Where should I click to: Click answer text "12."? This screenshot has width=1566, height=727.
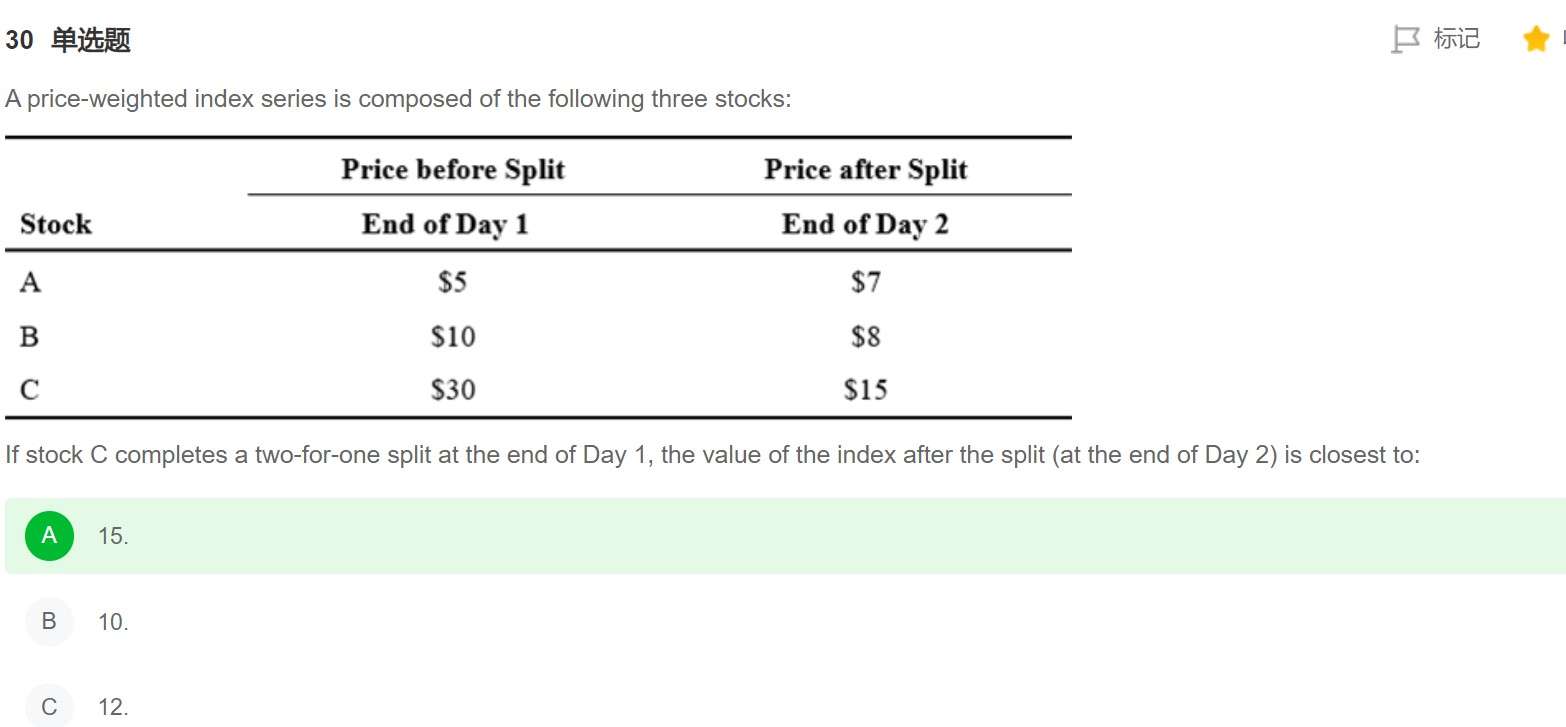tap(113, 708)
